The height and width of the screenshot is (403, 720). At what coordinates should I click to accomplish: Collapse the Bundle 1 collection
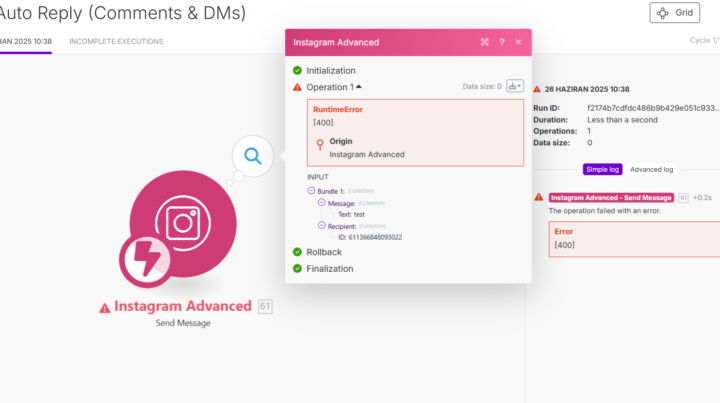click(x=311, y=190)
